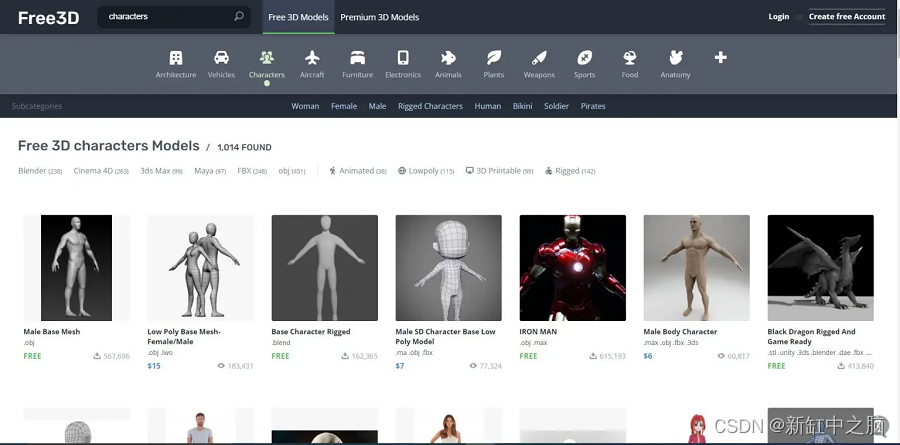Click the download icon beside 567,696
Viewport: 900px width, 445px height.
tap(97, 356)
